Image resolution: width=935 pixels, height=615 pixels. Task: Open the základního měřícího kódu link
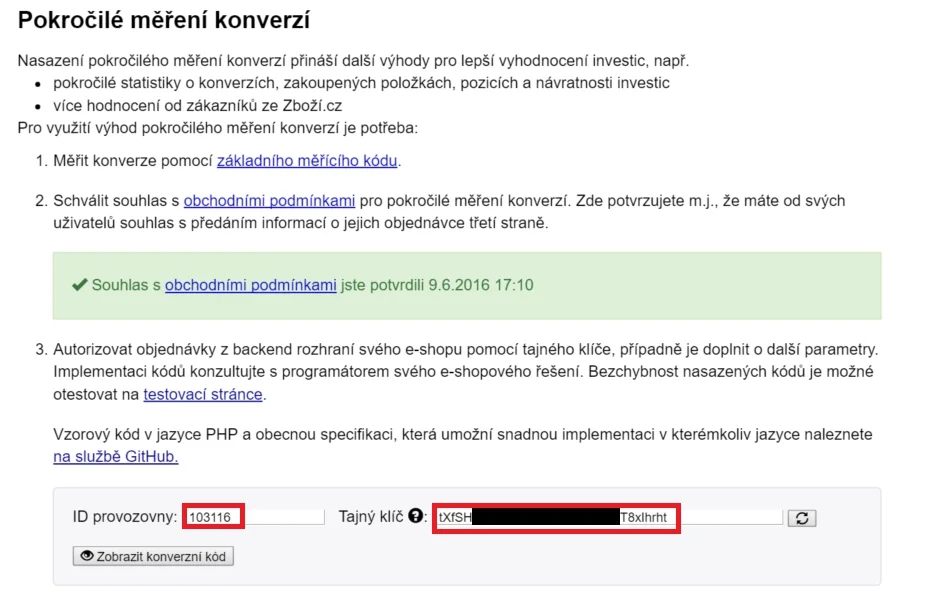307,160
